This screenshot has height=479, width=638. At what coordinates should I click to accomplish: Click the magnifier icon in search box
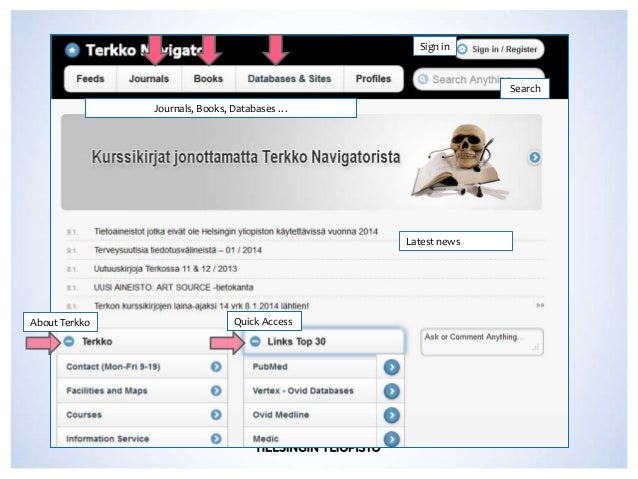pyautogui.click(x=423, y=79)
